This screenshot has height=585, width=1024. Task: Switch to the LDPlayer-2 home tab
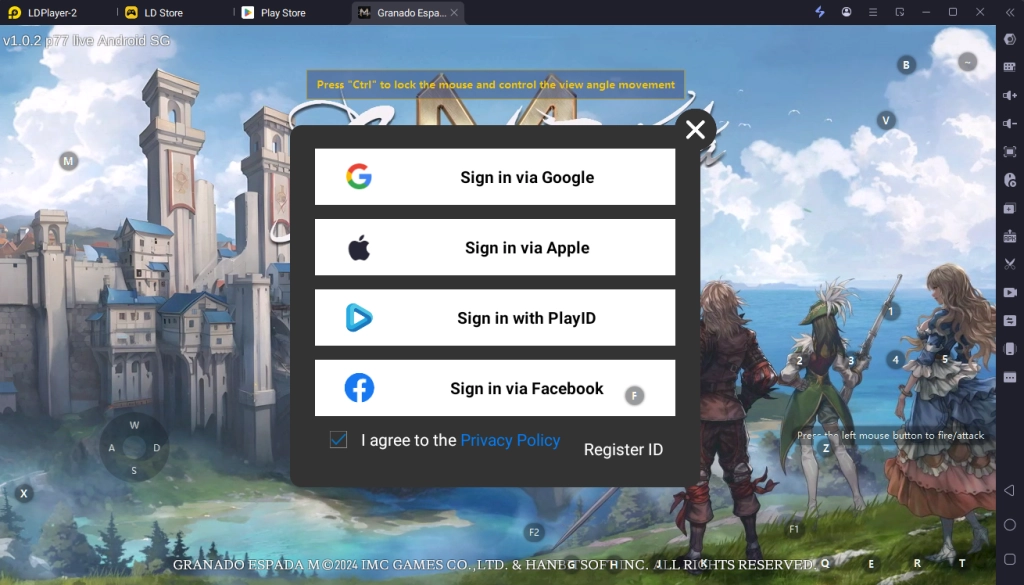43,12
